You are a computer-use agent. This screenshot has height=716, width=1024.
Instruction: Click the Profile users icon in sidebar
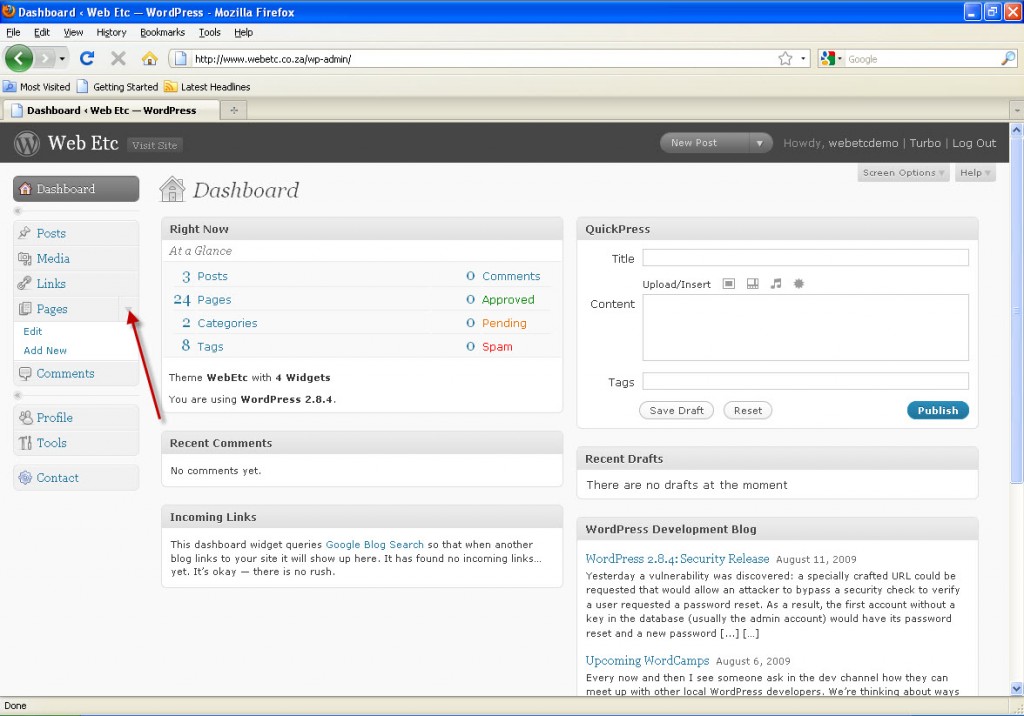pos(25,417)
